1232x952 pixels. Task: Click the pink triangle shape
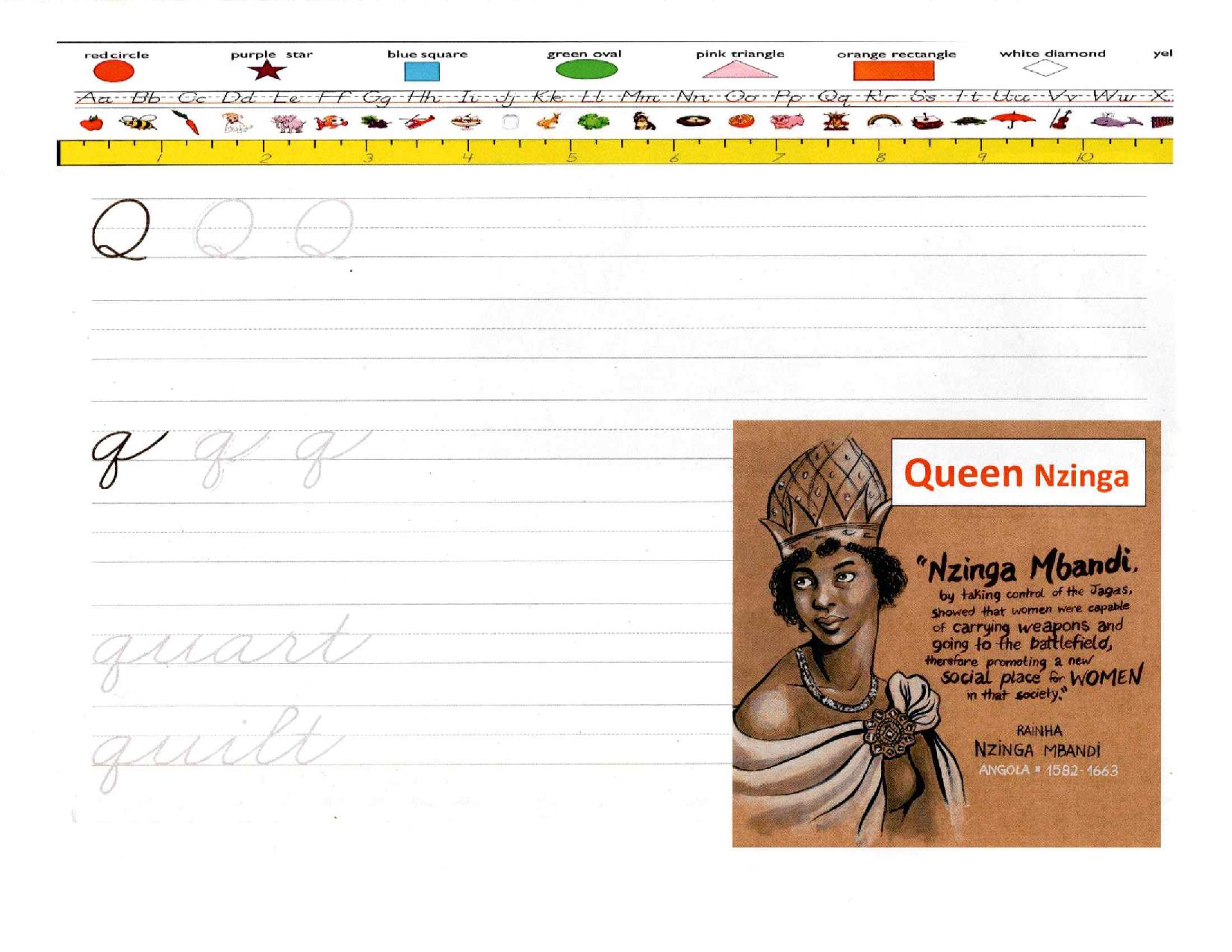coord(739,69)
